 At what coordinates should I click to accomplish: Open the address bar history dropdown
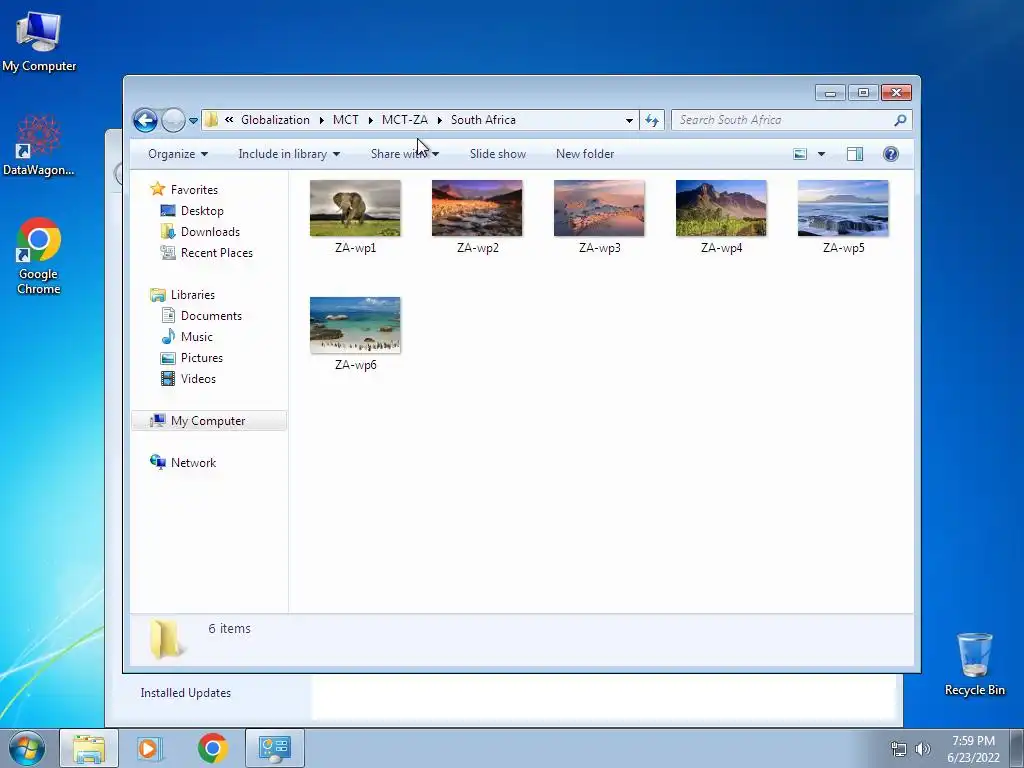point(629,120)
